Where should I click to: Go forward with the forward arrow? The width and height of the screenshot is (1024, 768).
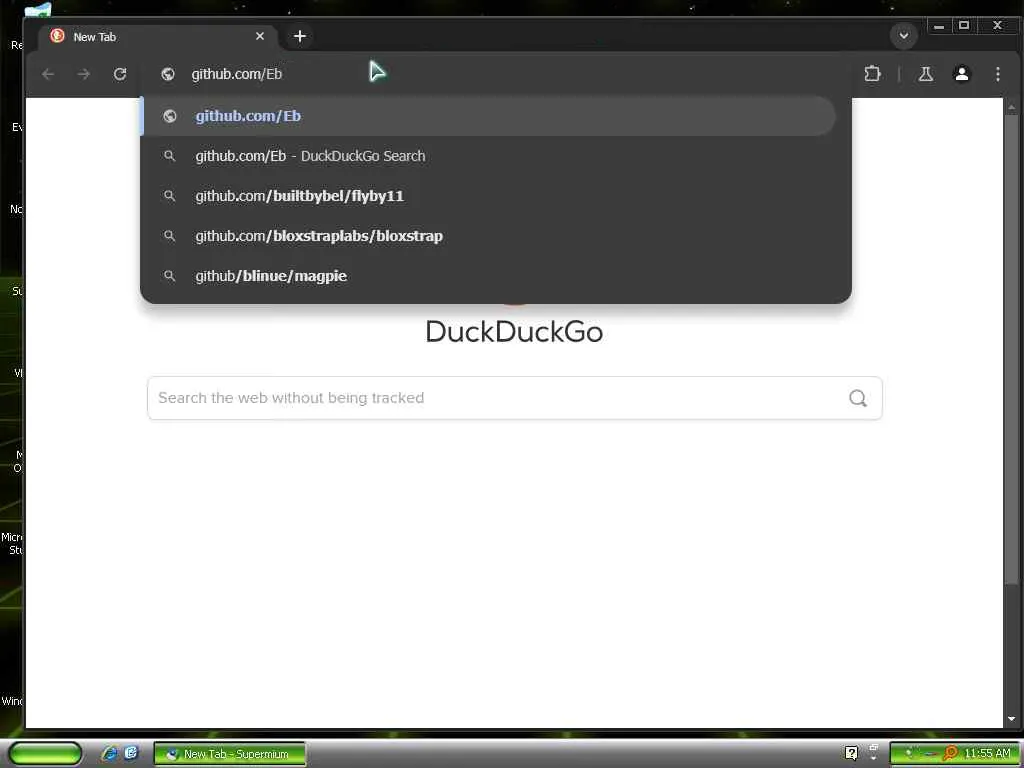[x=84, y=74]
